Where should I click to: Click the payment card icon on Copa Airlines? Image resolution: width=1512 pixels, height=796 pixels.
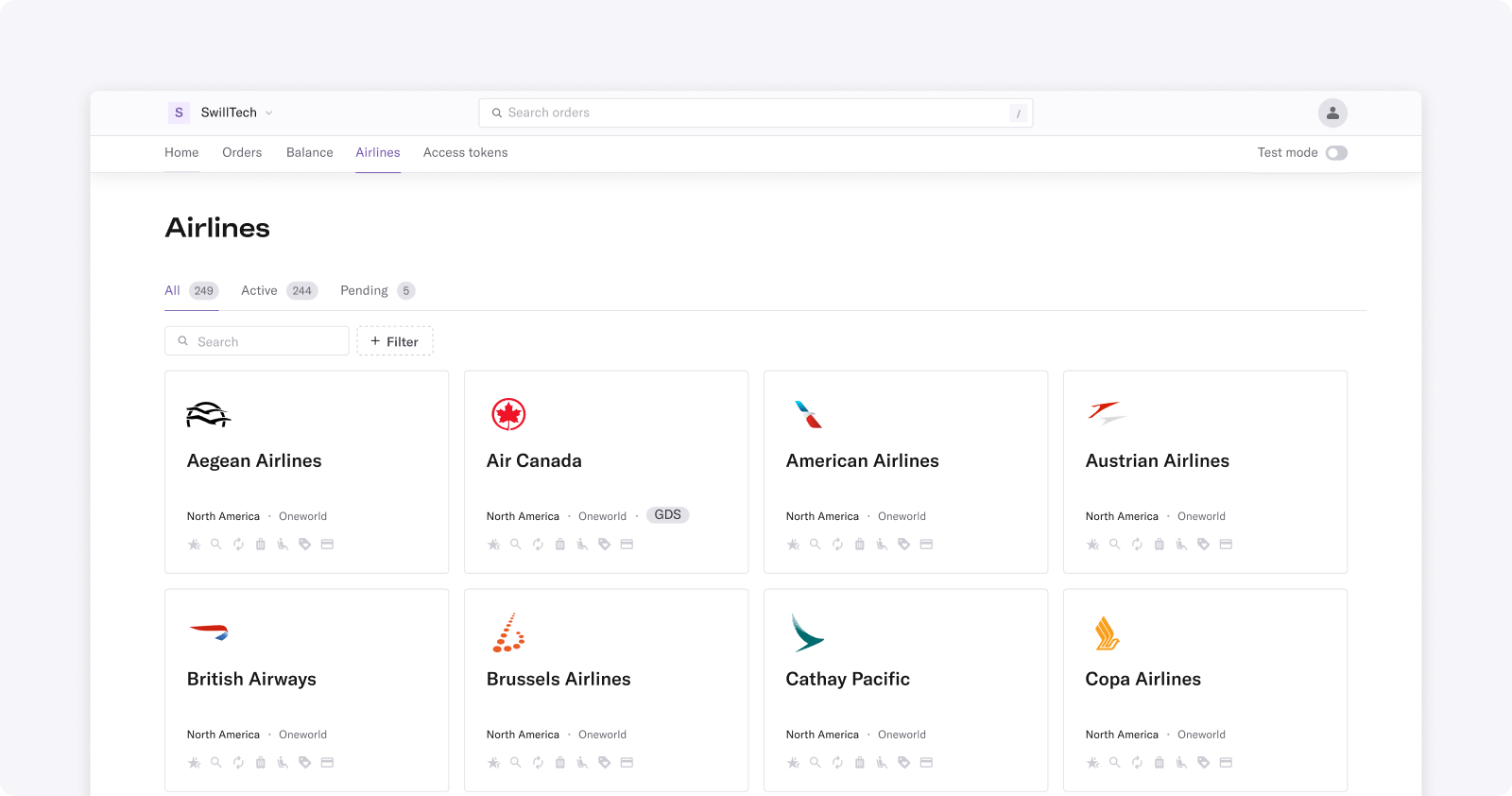[1226, 763]
